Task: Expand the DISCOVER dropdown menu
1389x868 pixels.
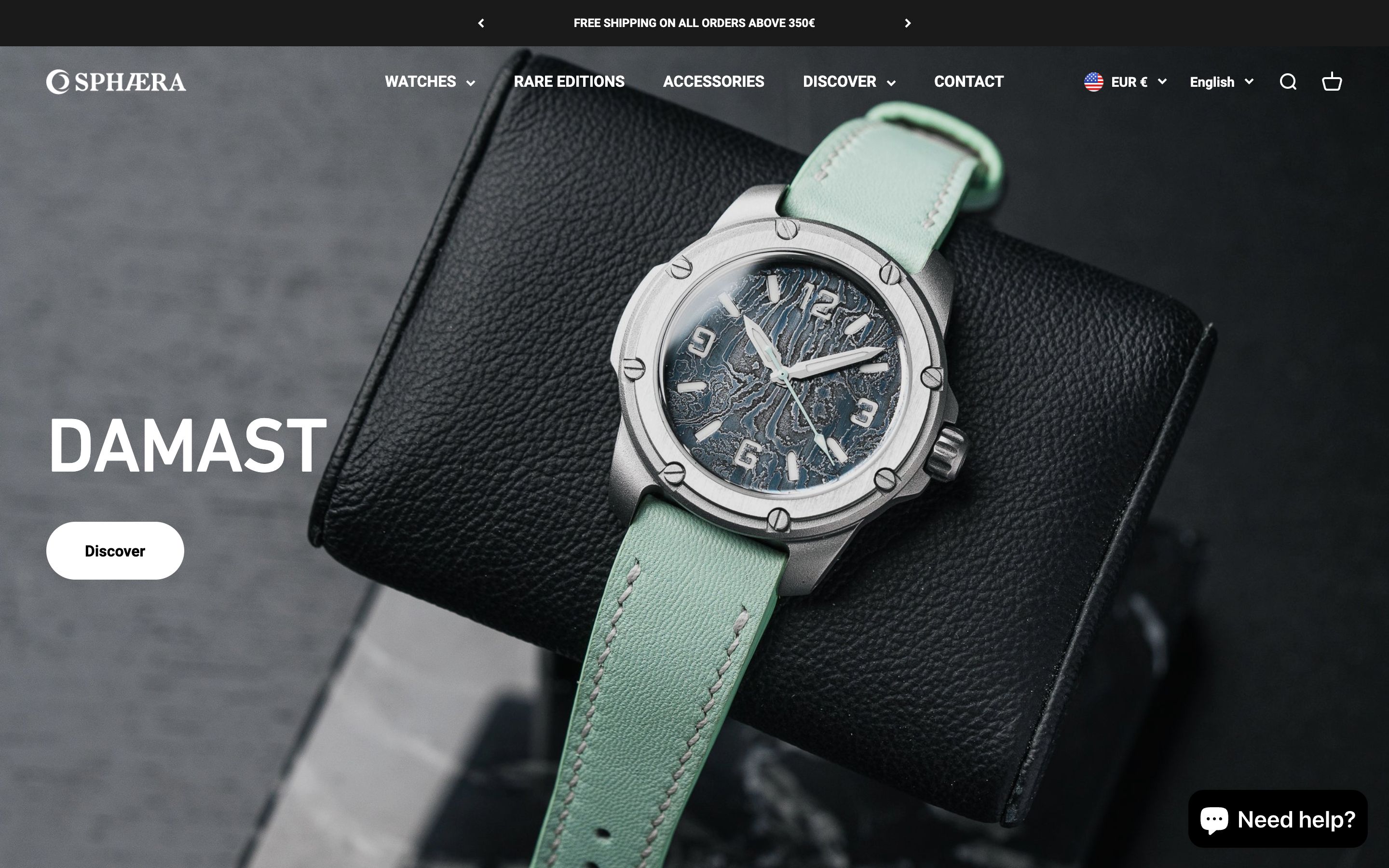Action: (849, 82)
